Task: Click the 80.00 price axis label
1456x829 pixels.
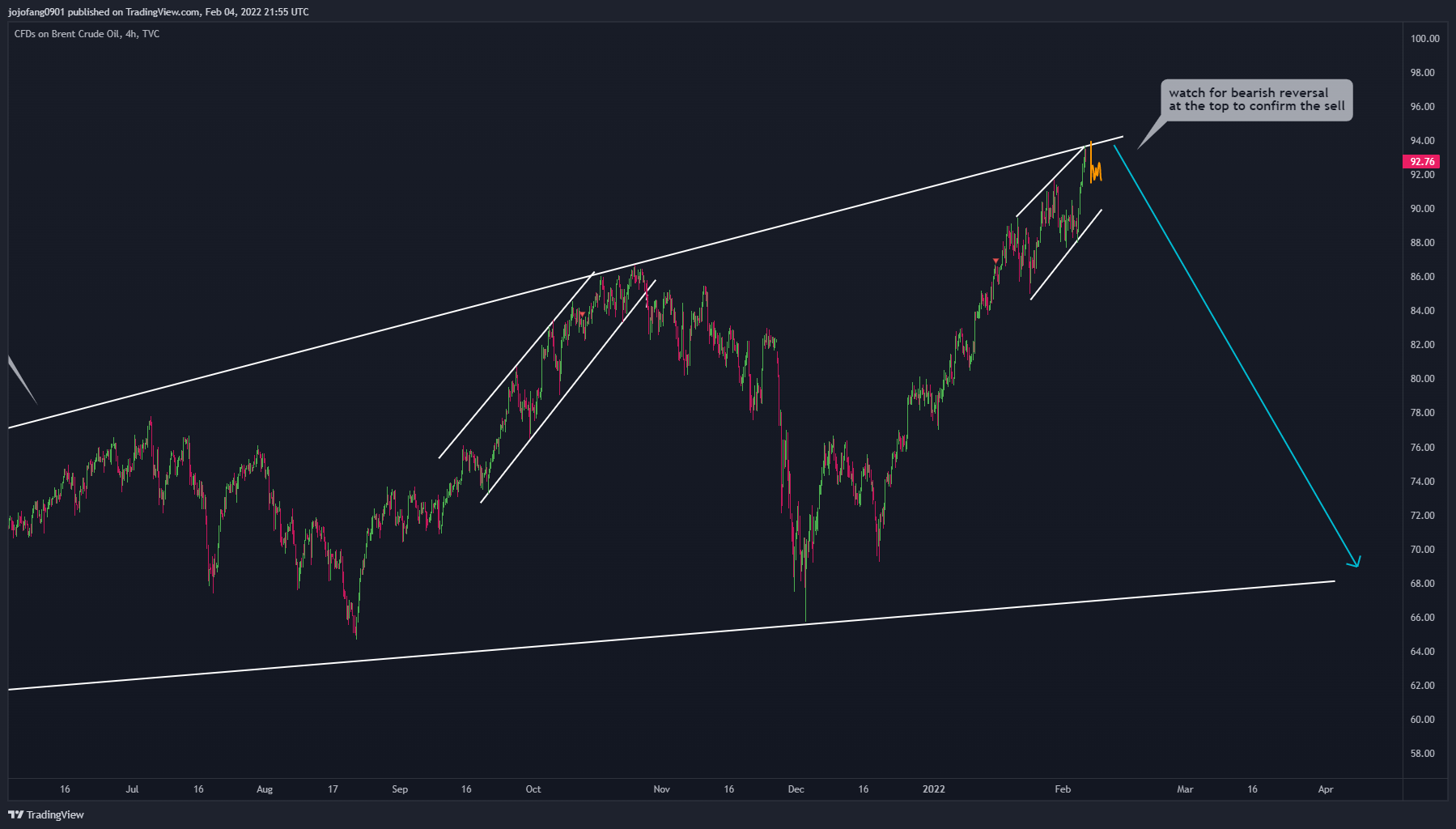Action: (1422, 379)
